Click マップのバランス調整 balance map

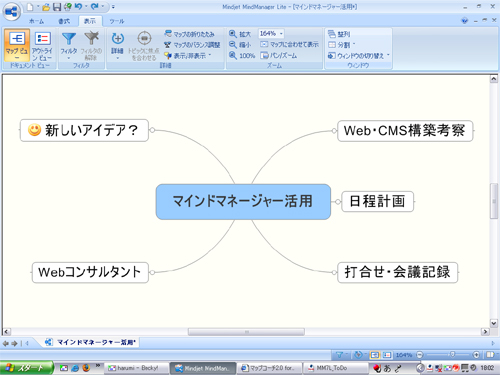click(192, 45)
